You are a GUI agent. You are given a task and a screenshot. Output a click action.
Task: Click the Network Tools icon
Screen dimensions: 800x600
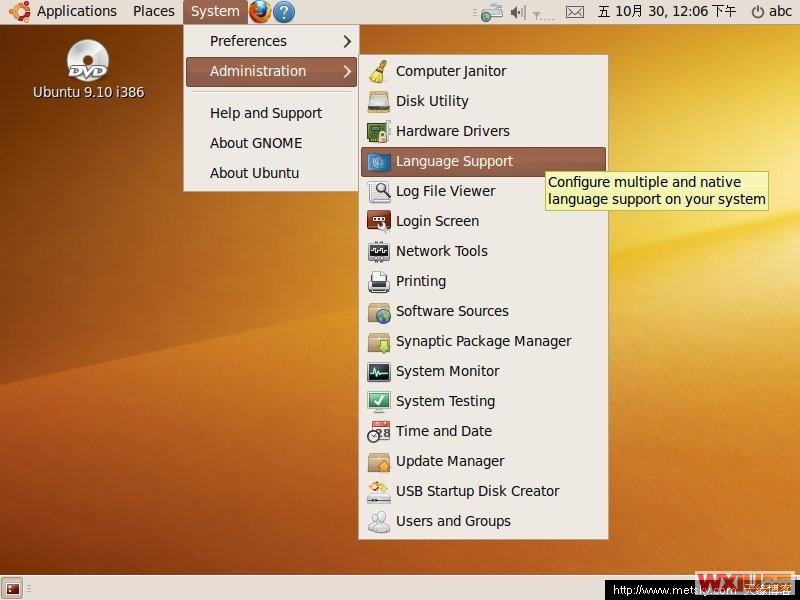click(378, 251)
